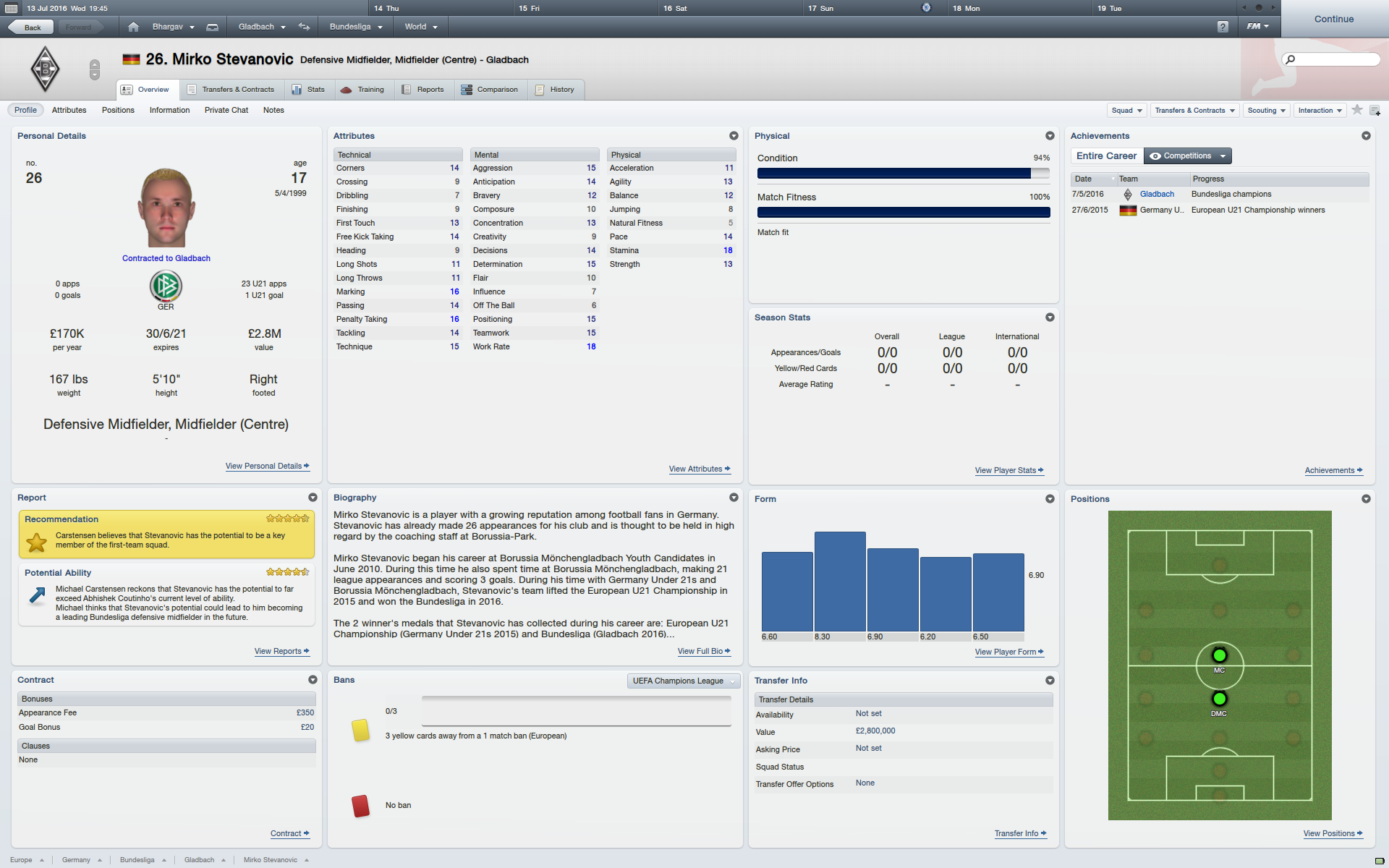Switch to the Stats tab

click(309, 90)
